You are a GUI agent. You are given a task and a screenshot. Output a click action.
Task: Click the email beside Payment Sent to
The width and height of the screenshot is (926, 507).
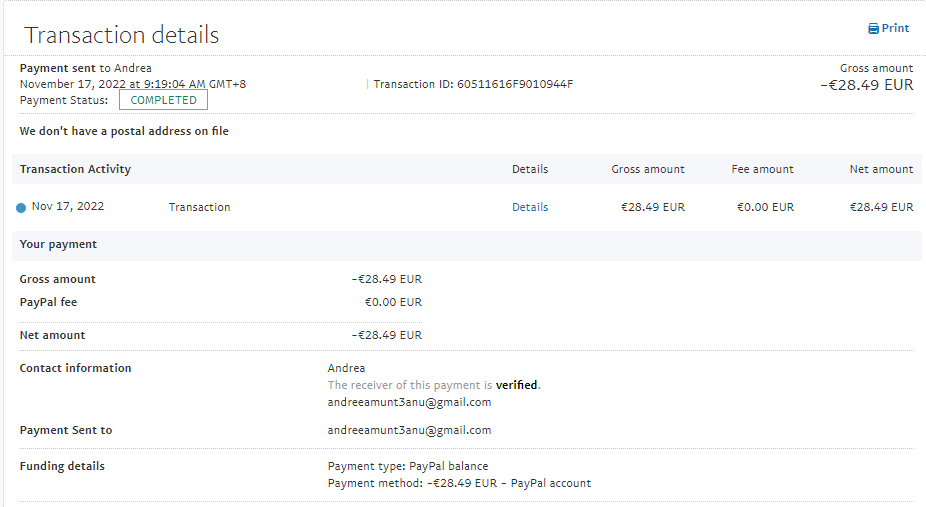pyautogui.click(x=409, y=430)
